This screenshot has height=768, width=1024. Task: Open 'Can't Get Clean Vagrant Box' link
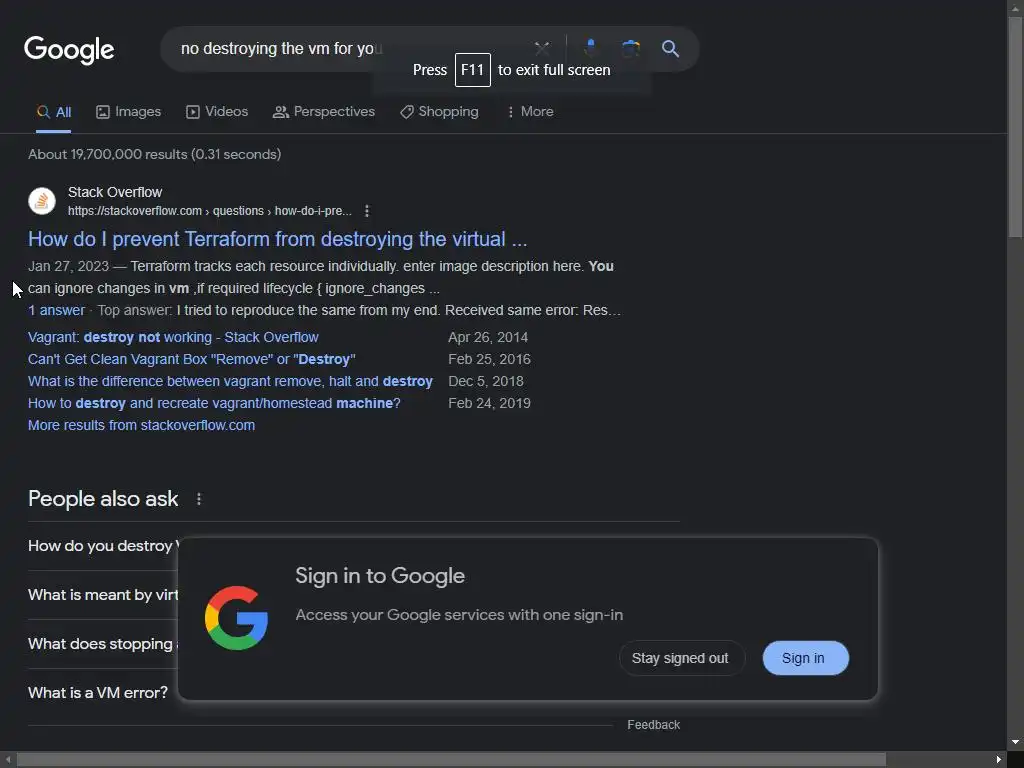pyautogui.click(x=191, y=359)
